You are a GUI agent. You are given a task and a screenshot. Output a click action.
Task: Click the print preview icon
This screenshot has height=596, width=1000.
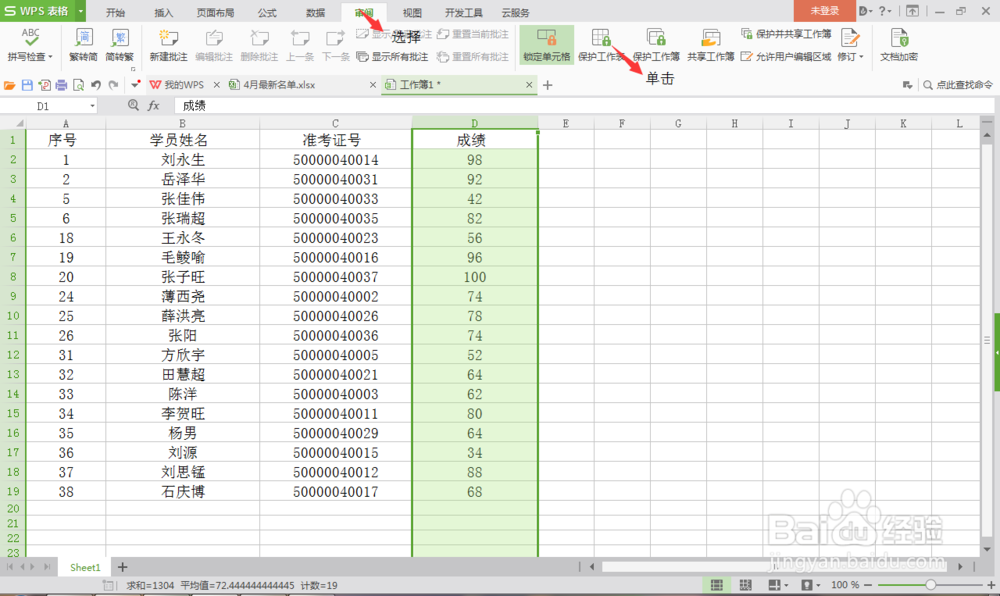coord(78,85)
